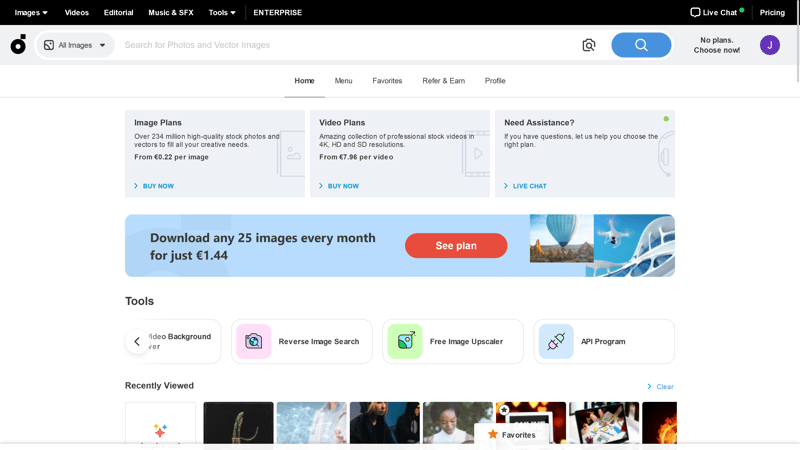This screenshot has width=800, height=450.
Task: Open the purple J user avatar
Action: pyautogui.click(x=769, y=45)
